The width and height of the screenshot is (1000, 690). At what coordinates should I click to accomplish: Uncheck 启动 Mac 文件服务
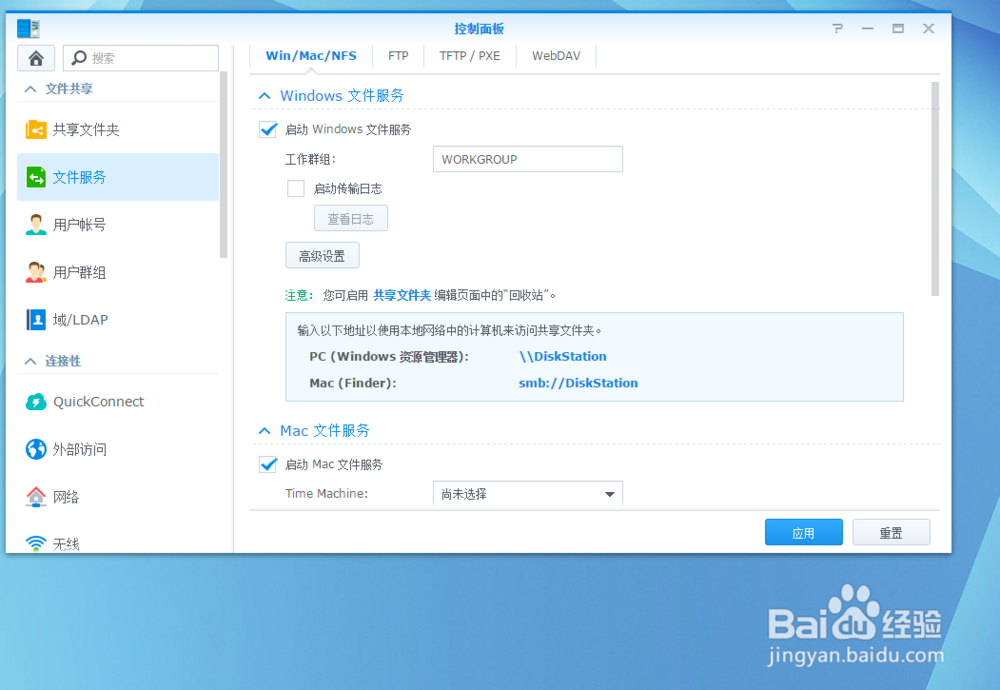[x=267, y=464]
